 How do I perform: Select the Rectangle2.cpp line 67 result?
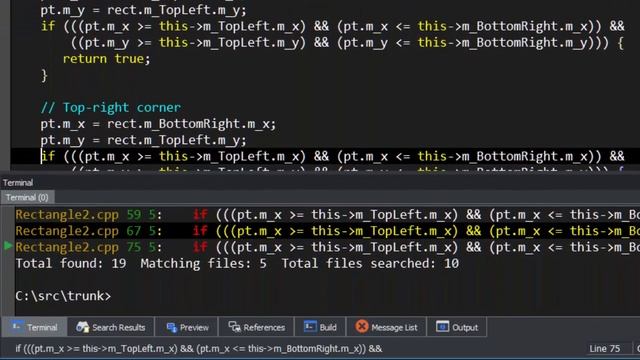327,231
